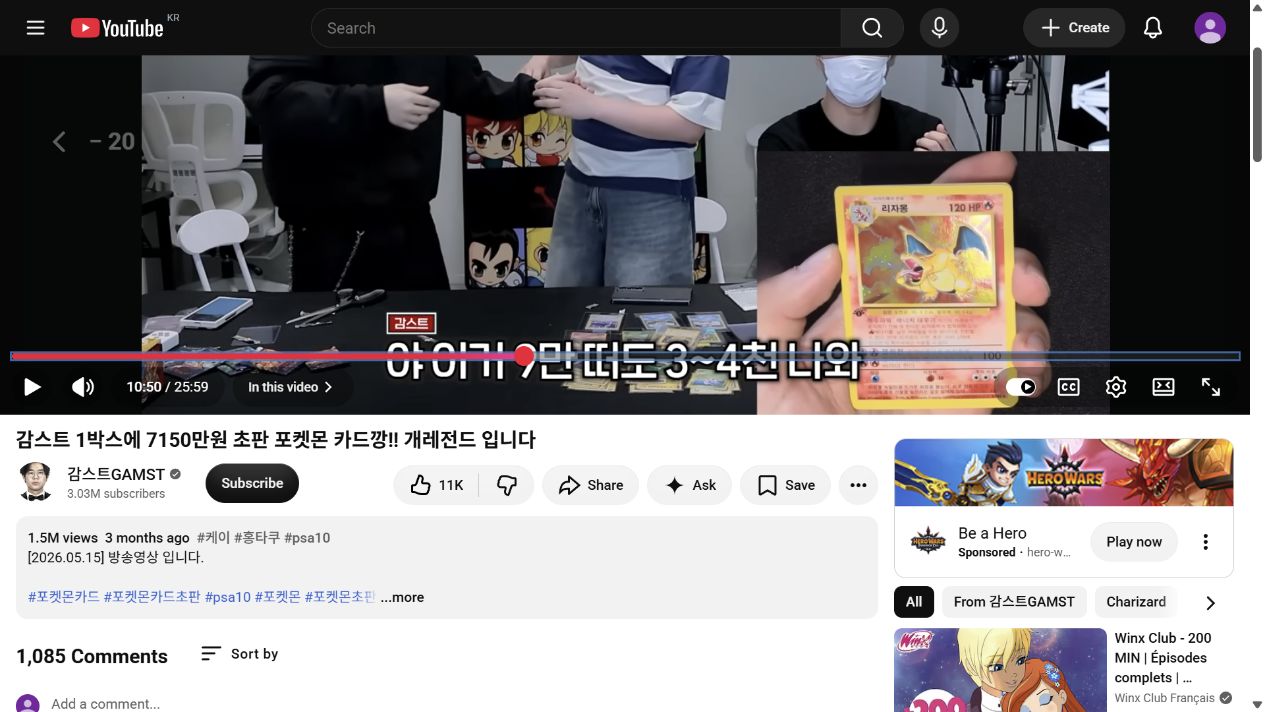Mute the video volume
This screenshot has height=712, width=1265.
[x=83, y=387]
